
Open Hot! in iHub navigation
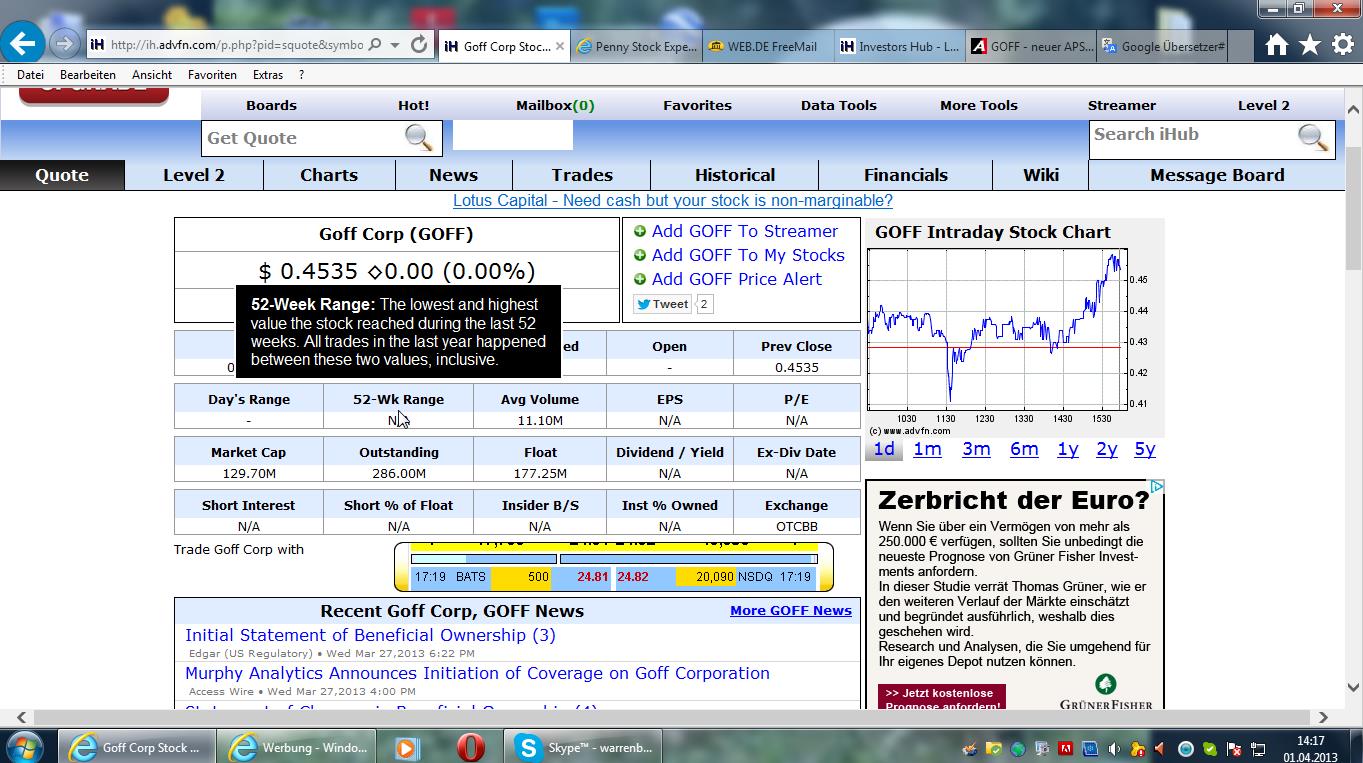pos(413,105)
